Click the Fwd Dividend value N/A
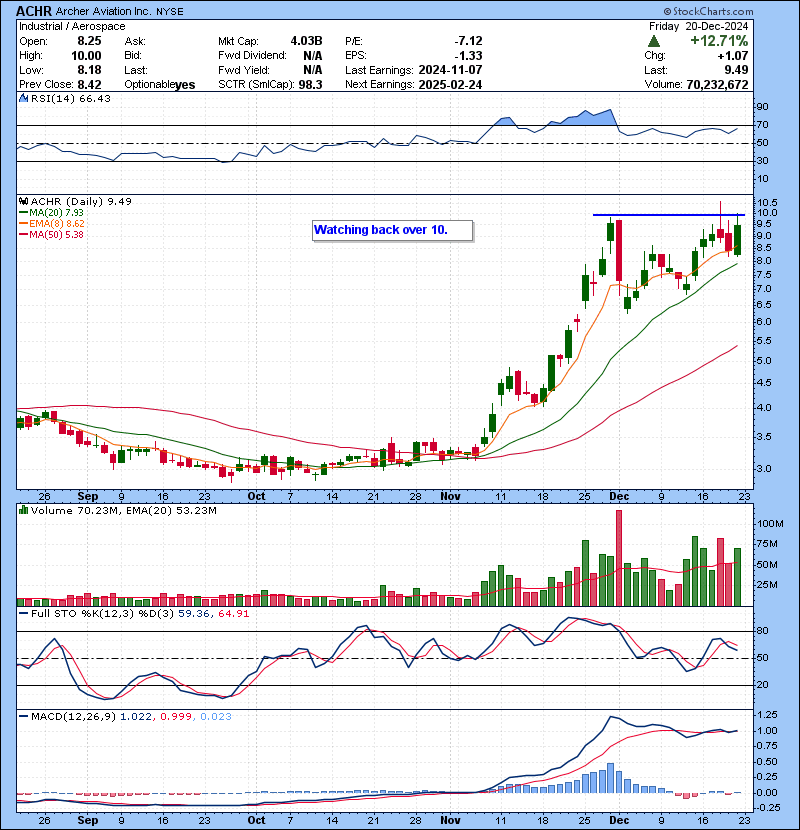 [x=312, y=56]
